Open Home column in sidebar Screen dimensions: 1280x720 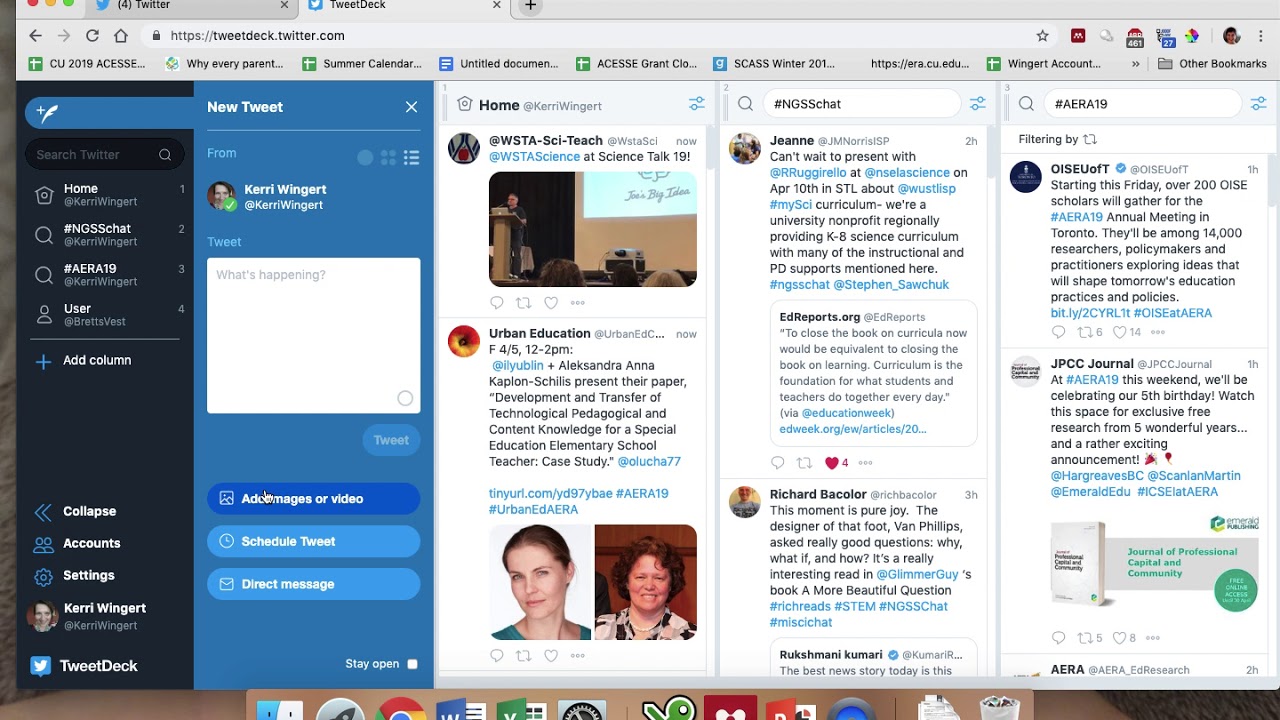[x=105, y=195]
